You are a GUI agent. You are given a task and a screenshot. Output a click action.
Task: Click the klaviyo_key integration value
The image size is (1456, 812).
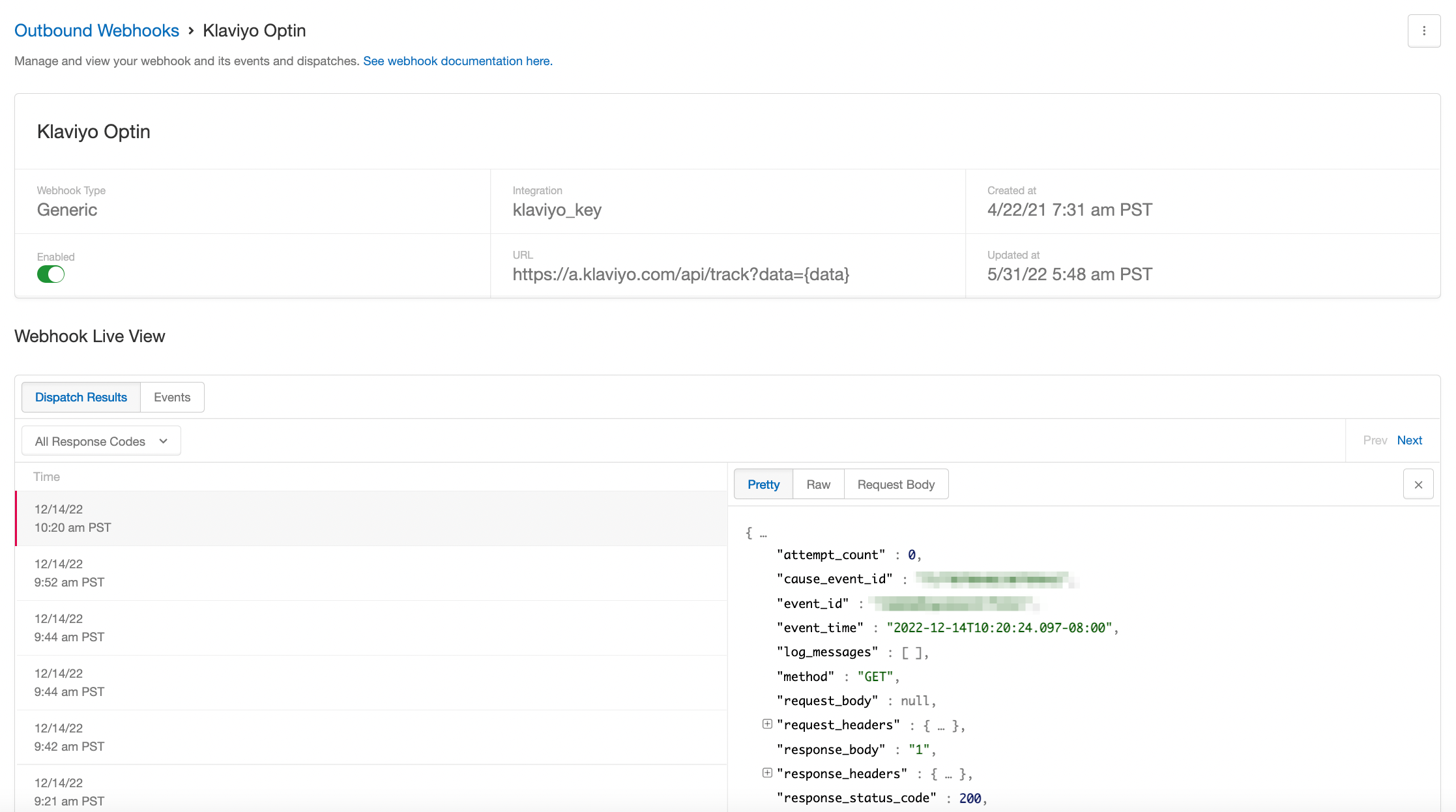[x=557, y=210]
